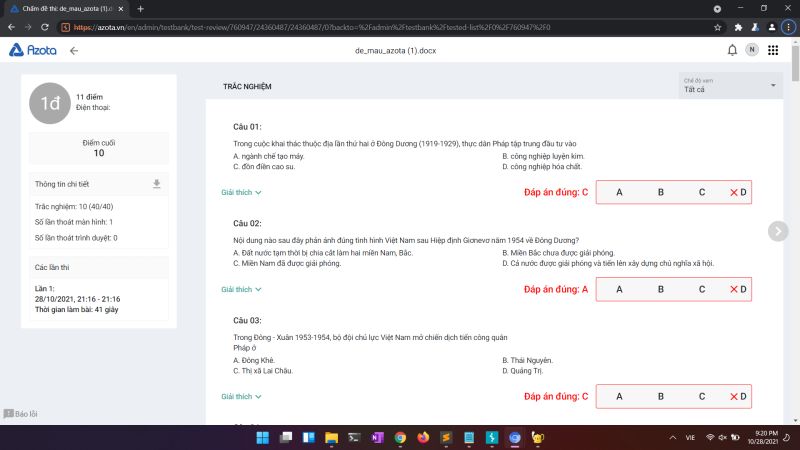
Task: Open notifications bell icon
Action: click(x=732, y=50)
